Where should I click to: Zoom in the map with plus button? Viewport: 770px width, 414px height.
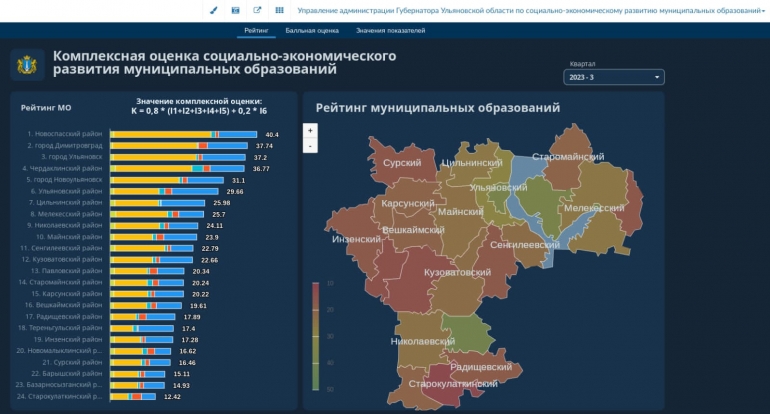pos(310,131)
